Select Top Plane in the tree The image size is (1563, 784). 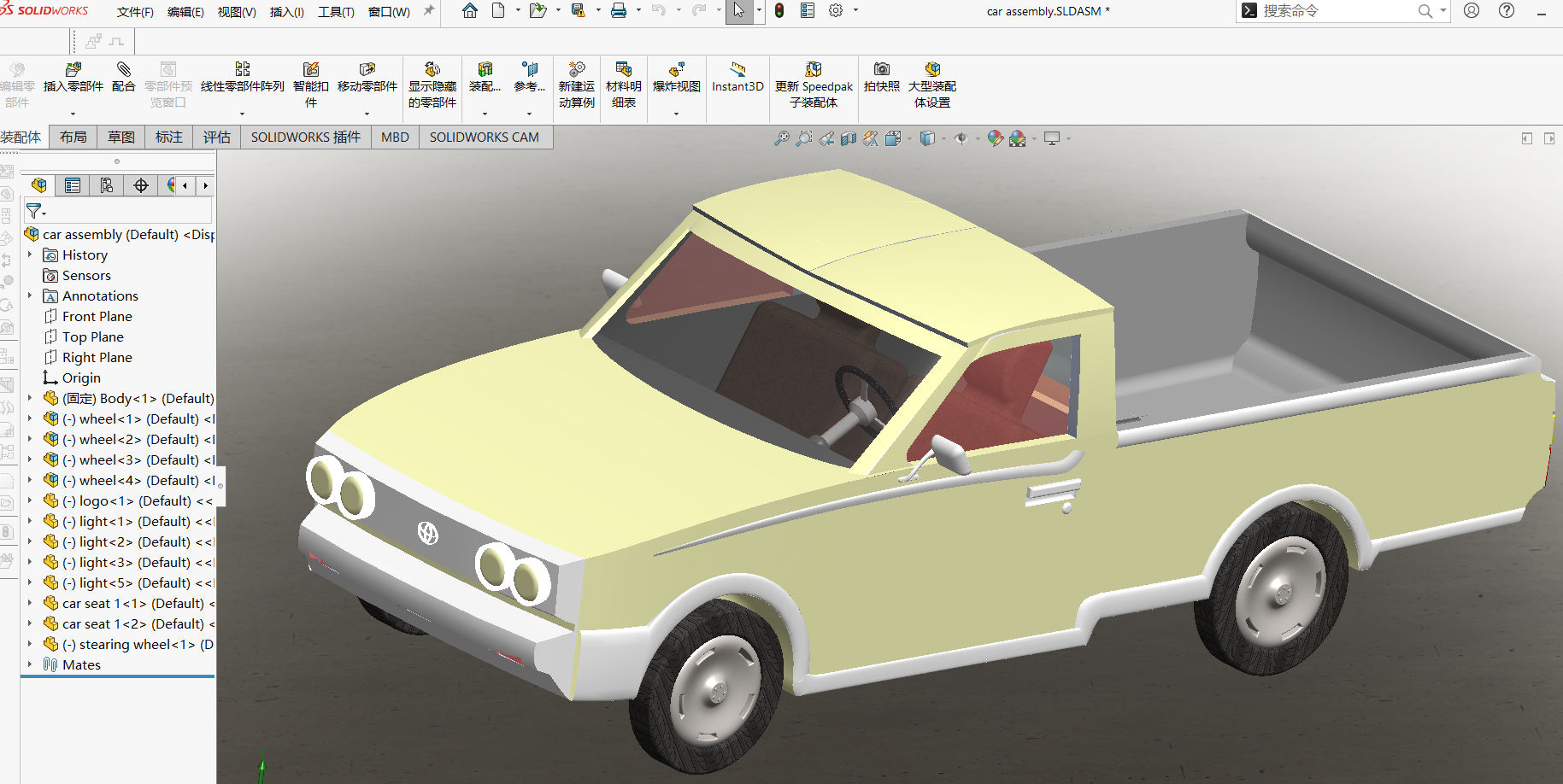click(x=92, y=336)
